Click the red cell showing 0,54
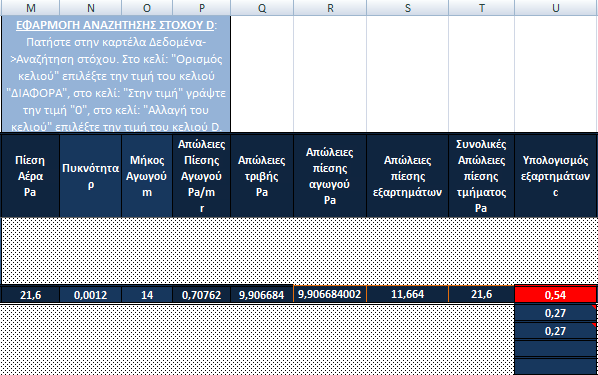 point(555,295)
